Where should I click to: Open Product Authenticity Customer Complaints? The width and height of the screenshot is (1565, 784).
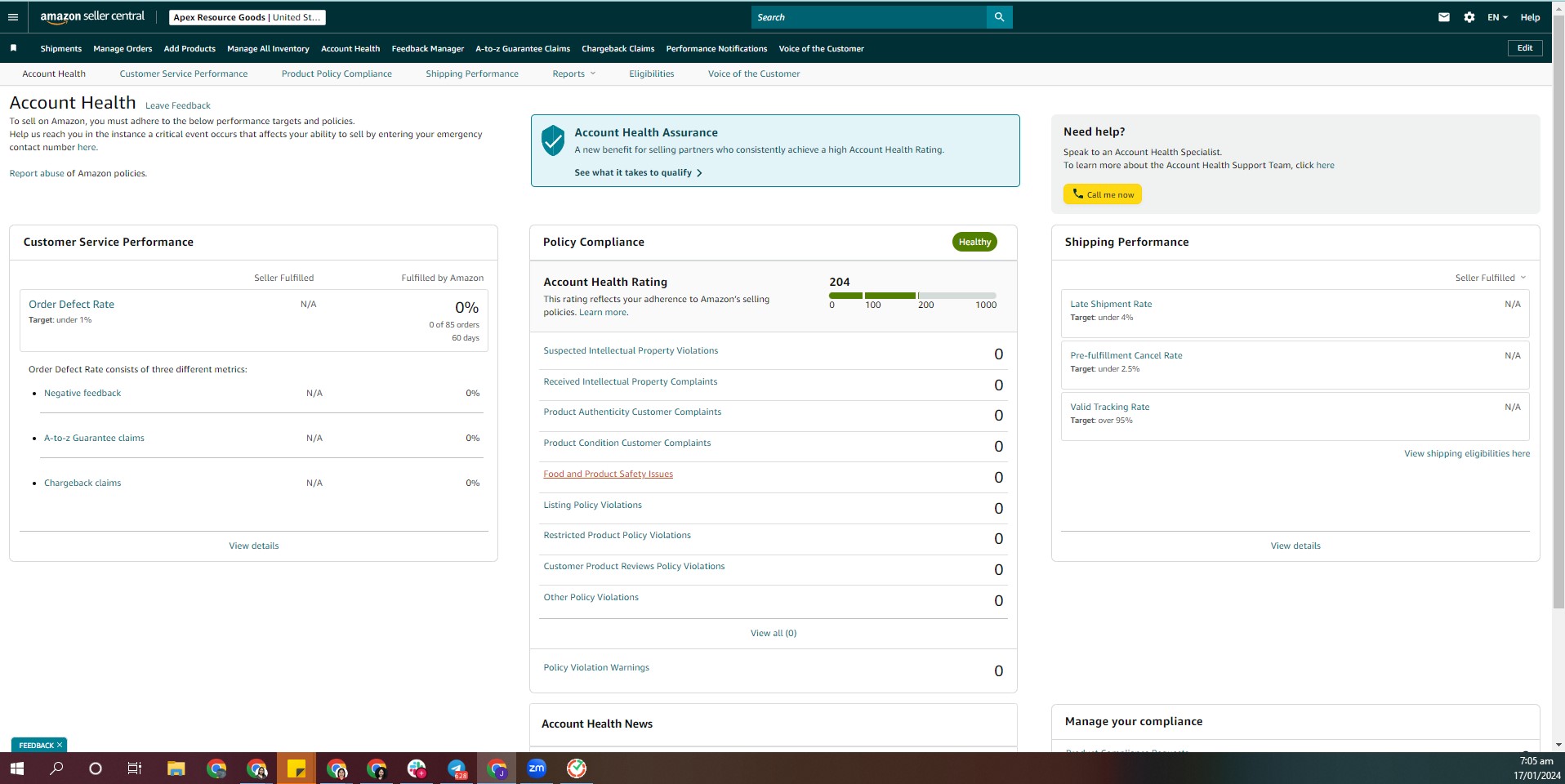point(632,412)
